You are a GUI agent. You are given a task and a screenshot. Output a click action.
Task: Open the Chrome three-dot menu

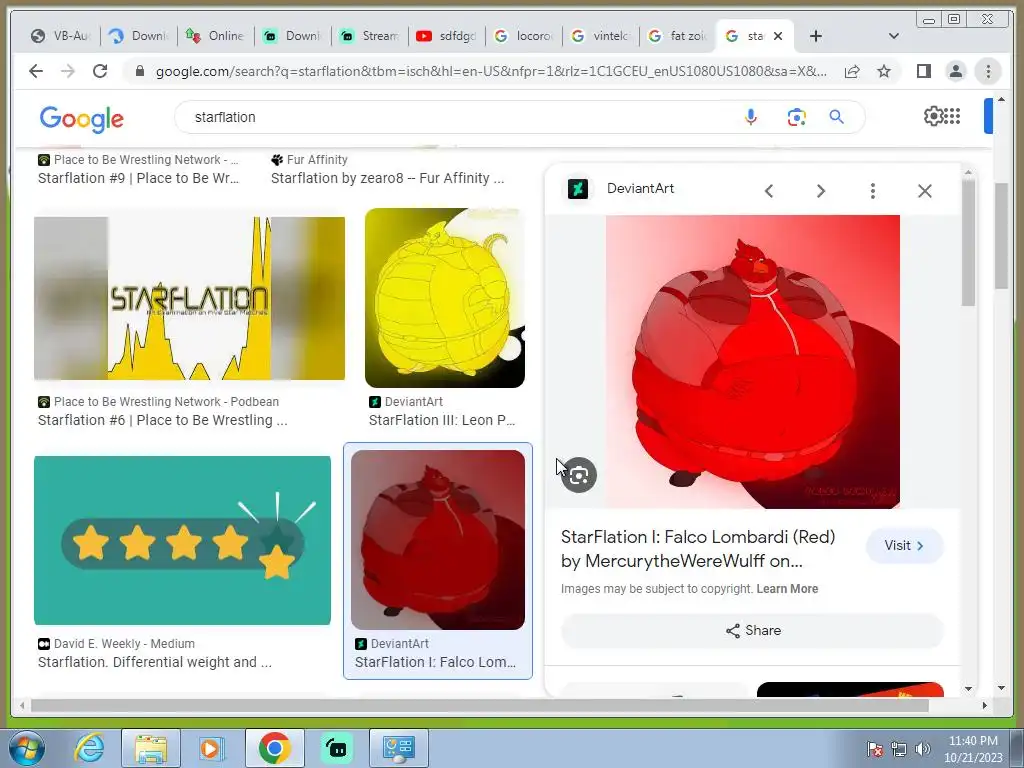coord(988,71)
